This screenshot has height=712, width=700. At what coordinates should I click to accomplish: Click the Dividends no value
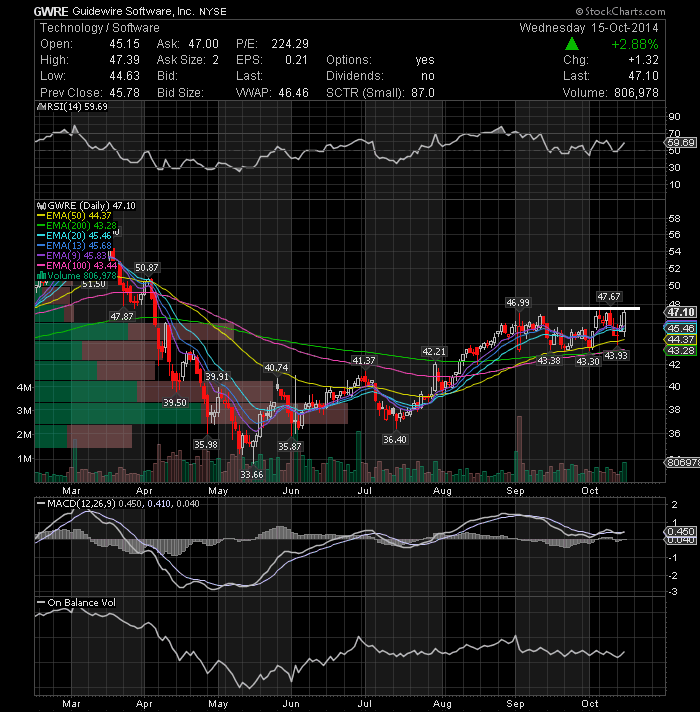[x=428, y=76]
